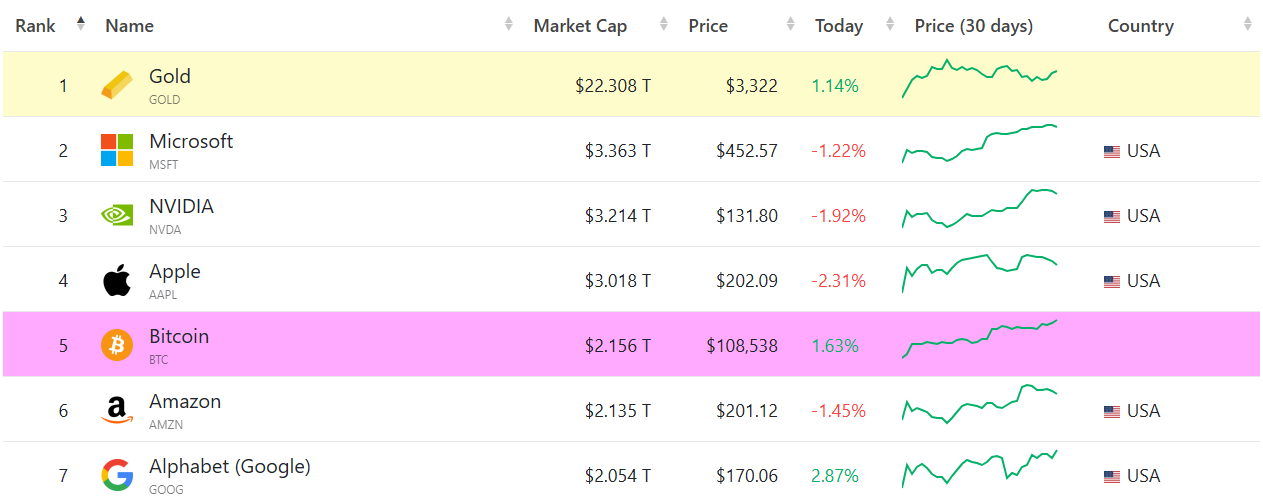Click the USA flag beside Microsoft
Image resolution: width=1263 pixels, height=499 pixels.
1111,152
